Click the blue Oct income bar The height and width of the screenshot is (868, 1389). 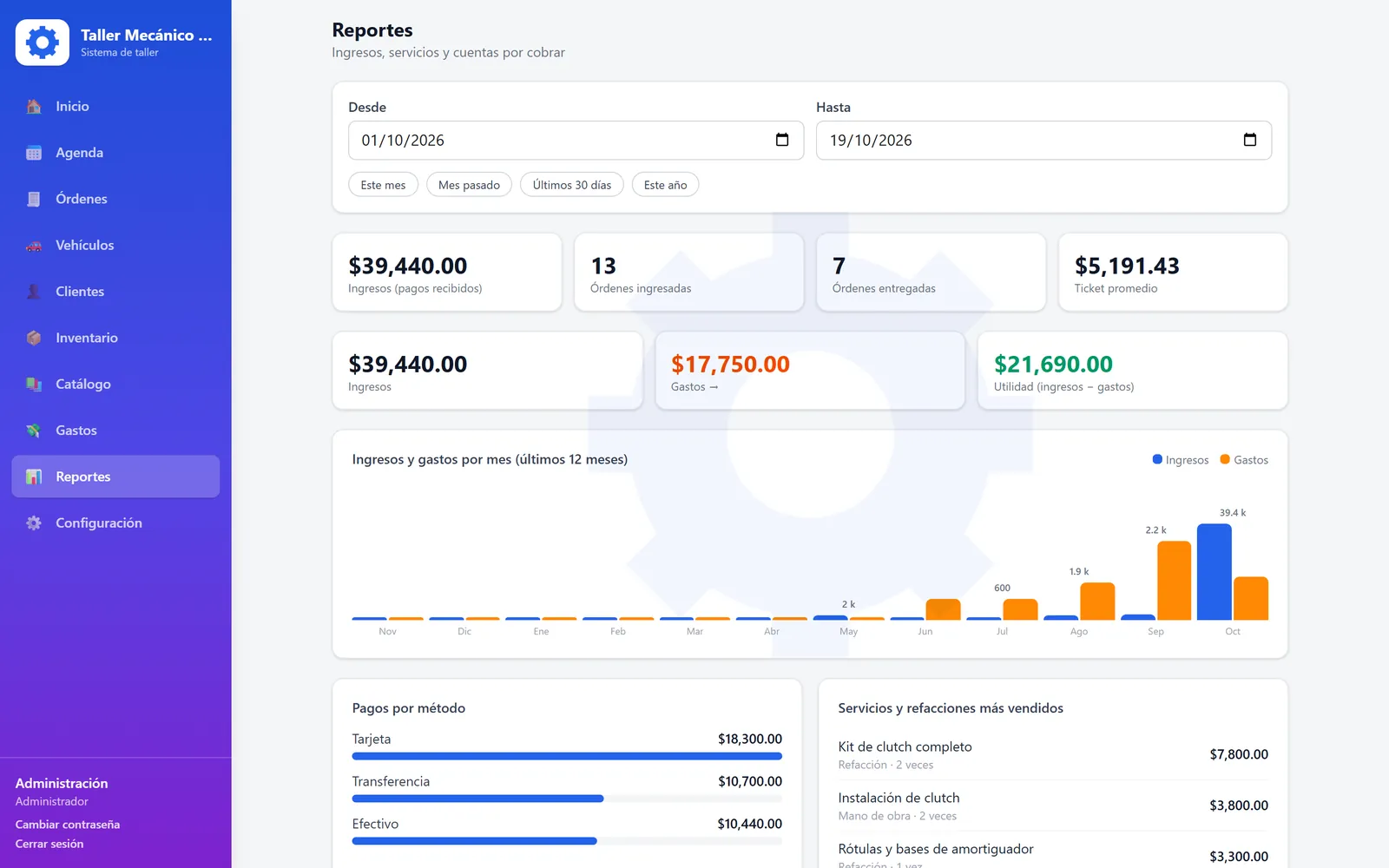coord(1214,572)
